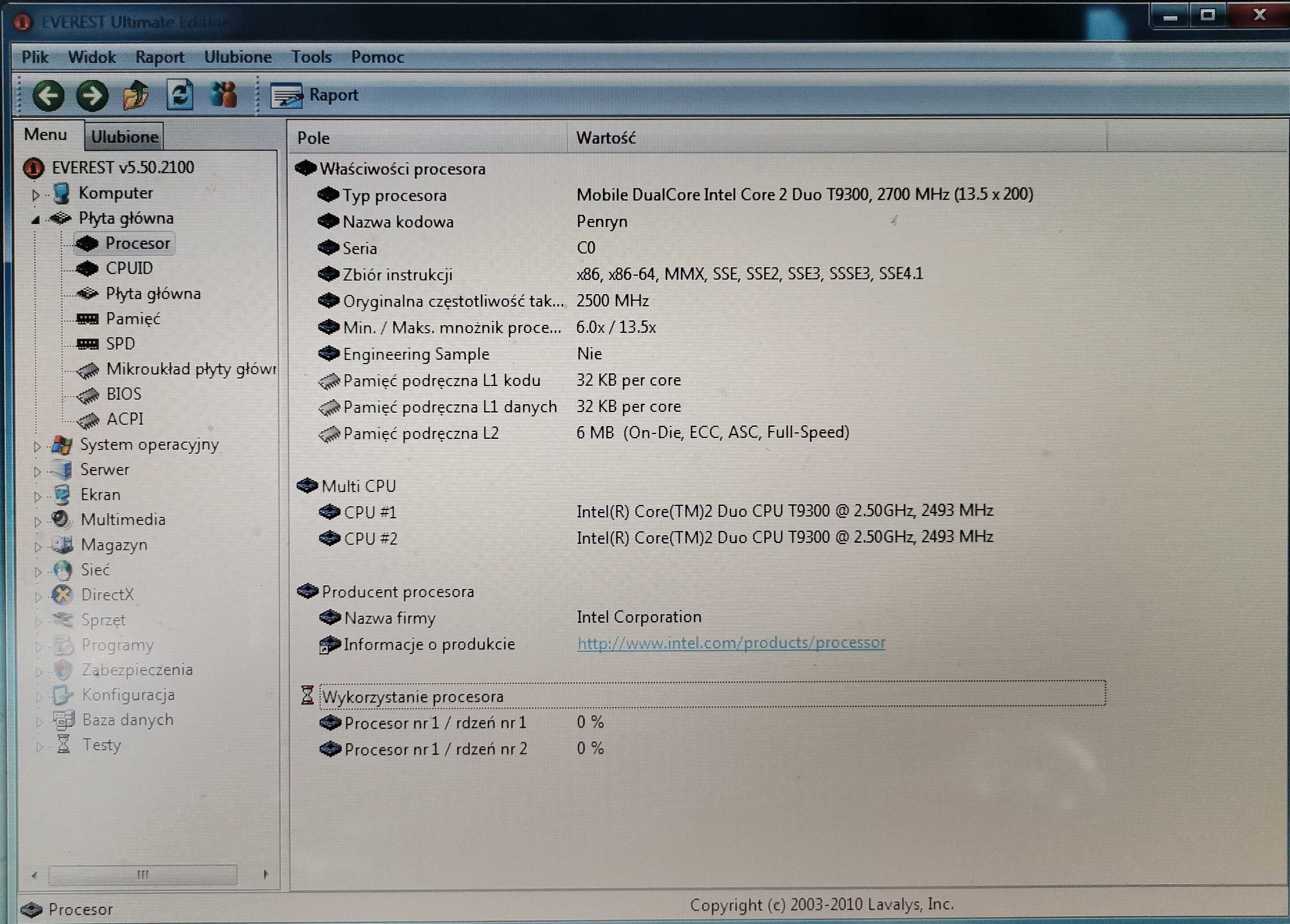The height and width of the screenshot is (924, 1290).
Task: Select the Zabezpieczenia tree item
Action: [137, 670]
